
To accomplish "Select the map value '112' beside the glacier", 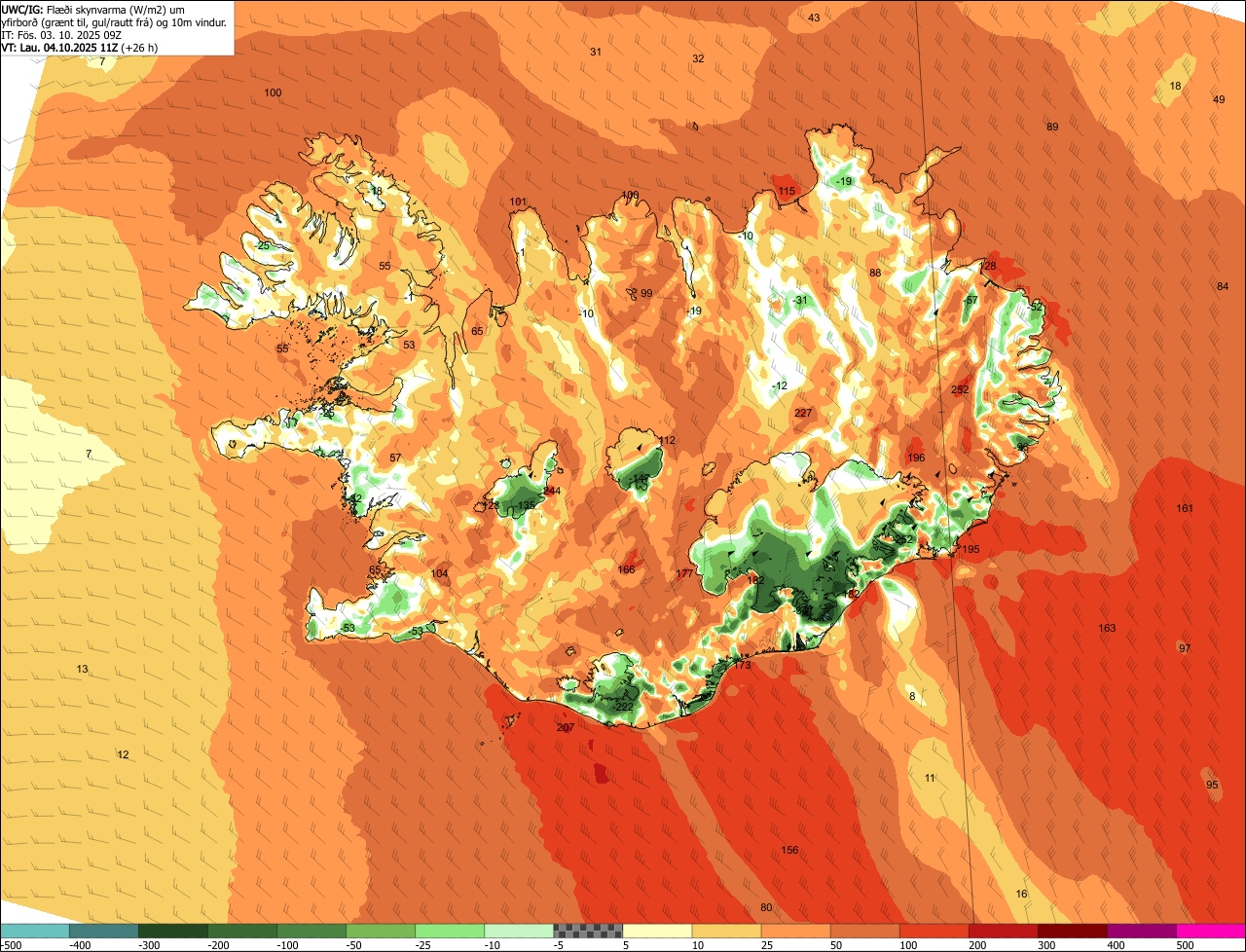I will click(667, 441).
